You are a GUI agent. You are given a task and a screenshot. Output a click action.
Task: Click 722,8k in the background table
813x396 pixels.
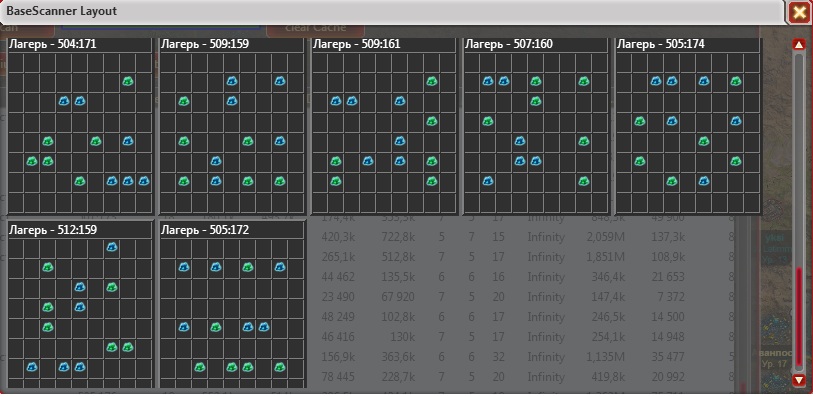pos(398,237)
